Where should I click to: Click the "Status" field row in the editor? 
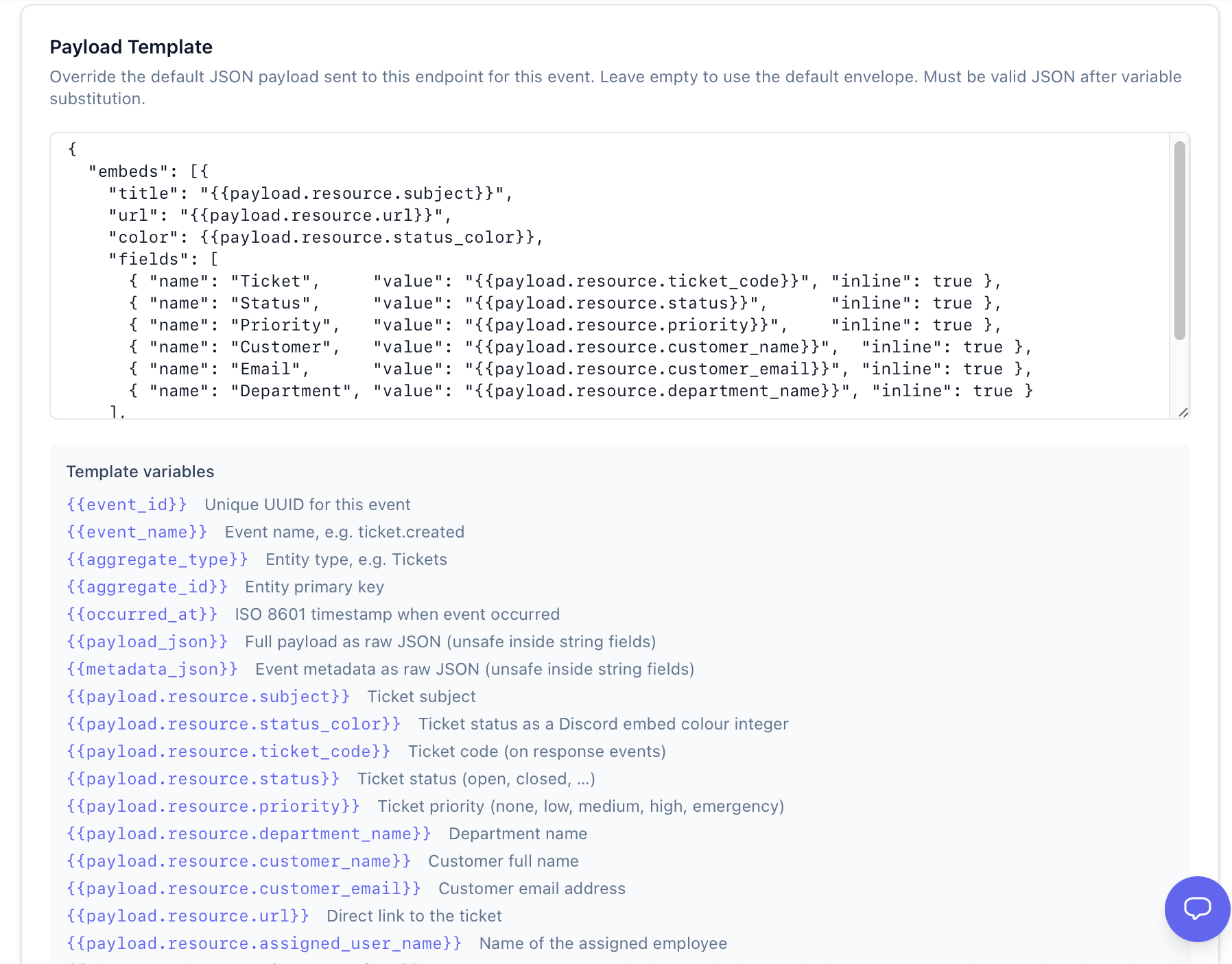(565, 303)
